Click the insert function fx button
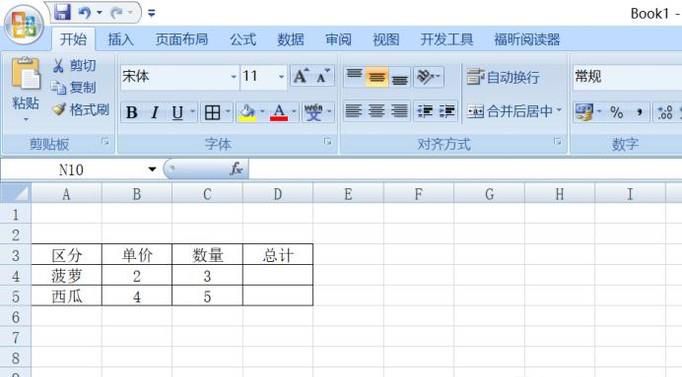Viewport: 682px width, 377px height. (x=236, y=169)
